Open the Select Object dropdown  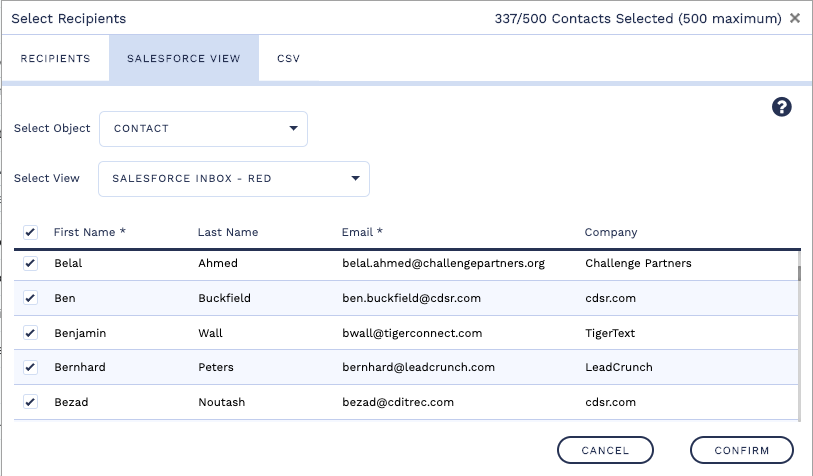[x=203, y=129]
